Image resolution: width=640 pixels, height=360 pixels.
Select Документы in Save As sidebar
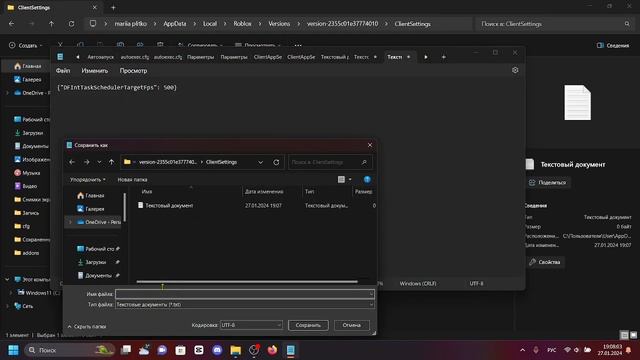pos(95,276)
